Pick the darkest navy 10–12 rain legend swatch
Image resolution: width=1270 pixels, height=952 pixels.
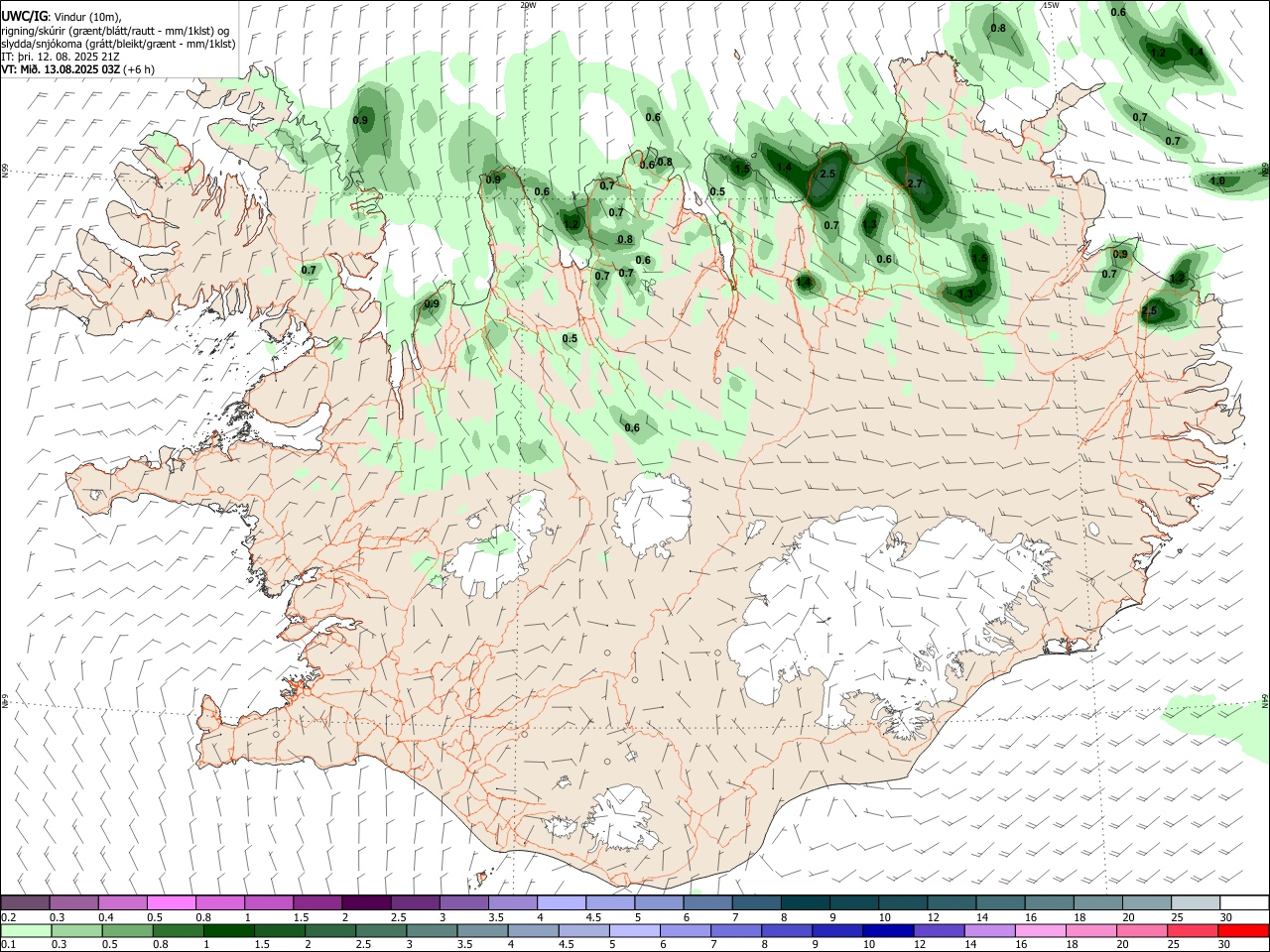coord(886,930)
